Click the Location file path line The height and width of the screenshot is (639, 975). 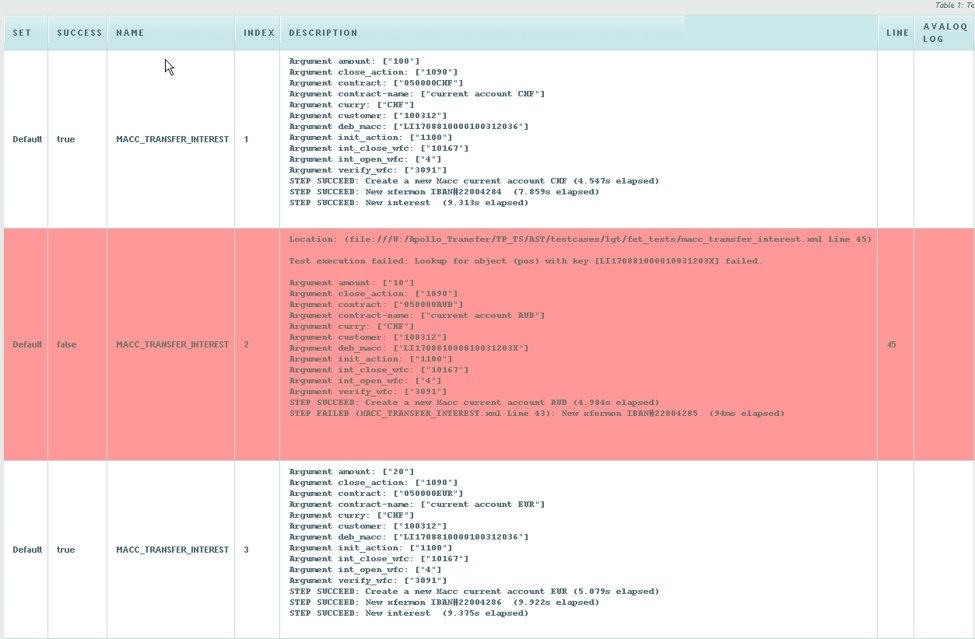coord(580,239)
